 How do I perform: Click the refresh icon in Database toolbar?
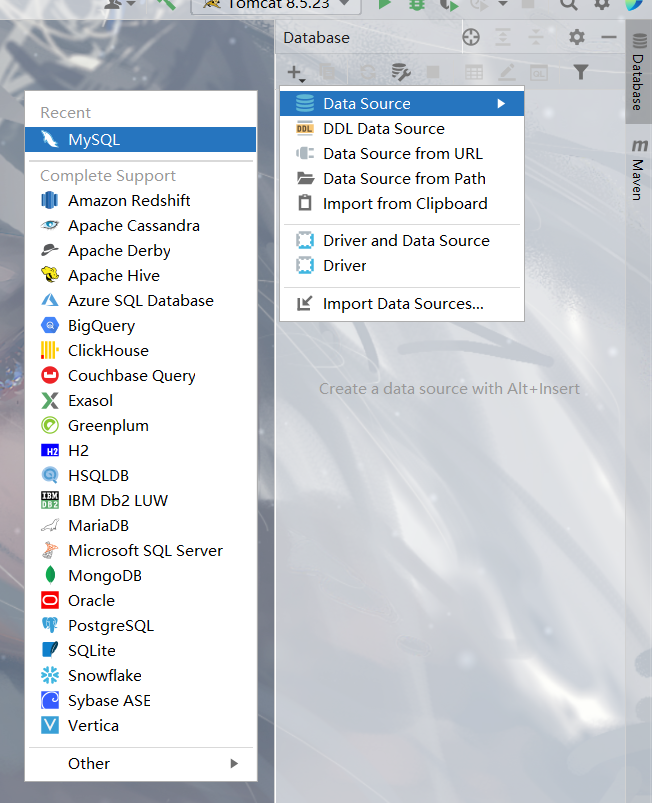368,72
